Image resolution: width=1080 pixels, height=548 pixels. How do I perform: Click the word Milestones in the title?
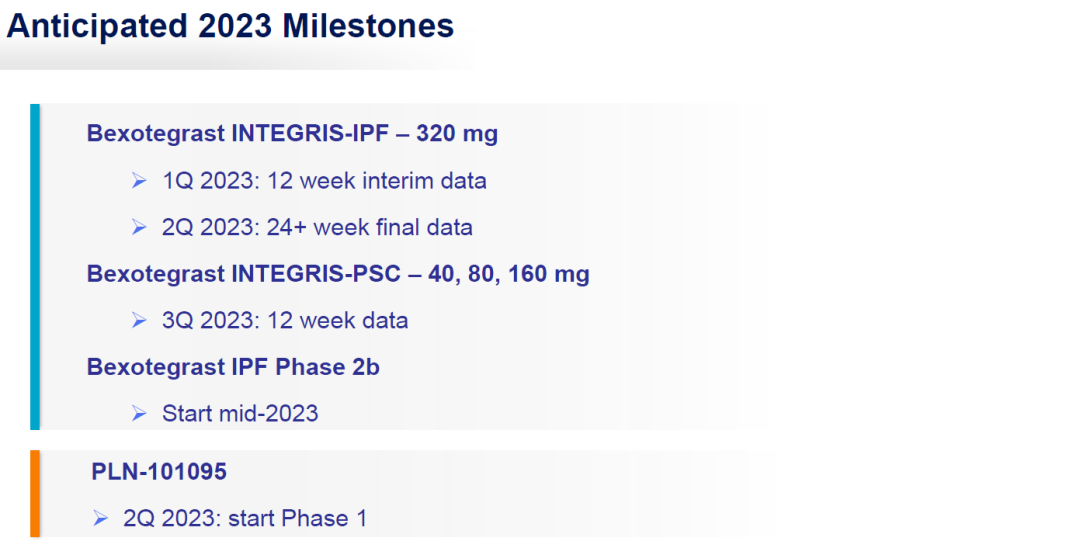pos(368,26)
